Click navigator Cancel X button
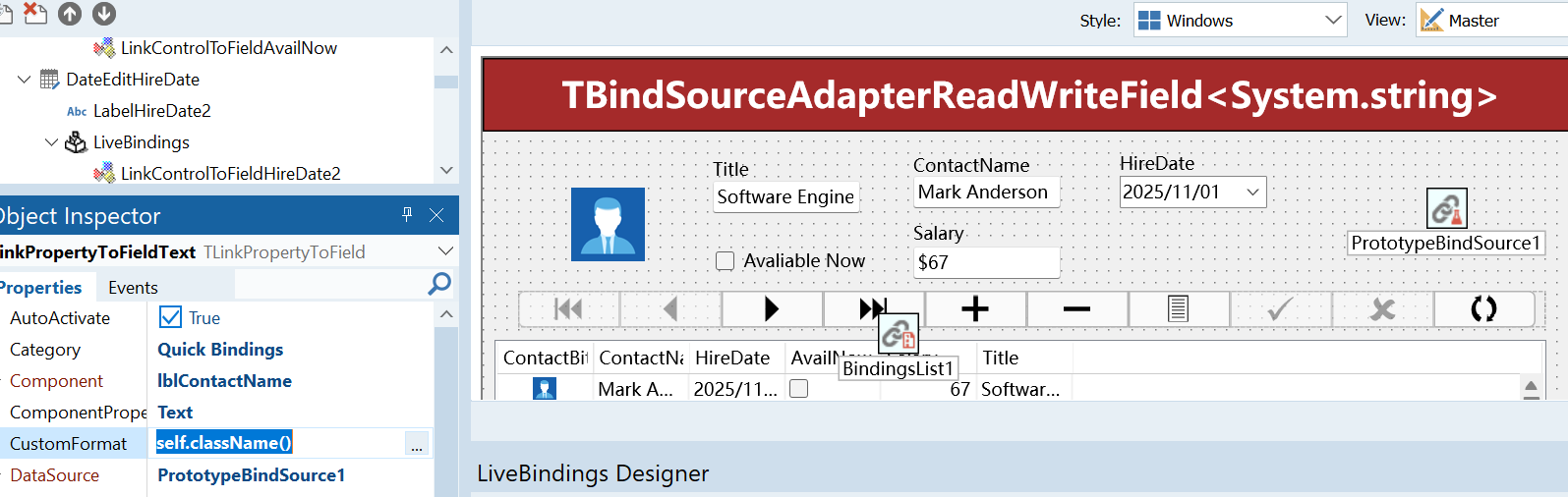The width and height of the screenshot is (1568, 497). tap(1382, 309)
